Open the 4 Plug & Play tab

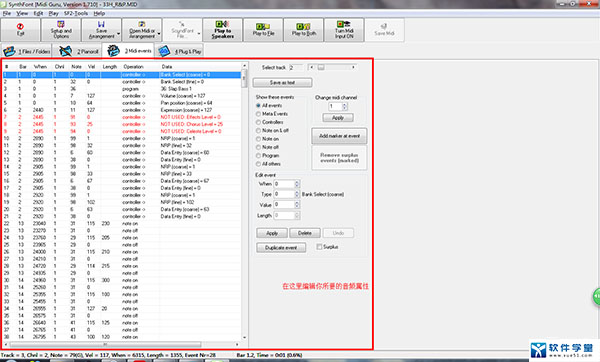(x=179, y=51)
